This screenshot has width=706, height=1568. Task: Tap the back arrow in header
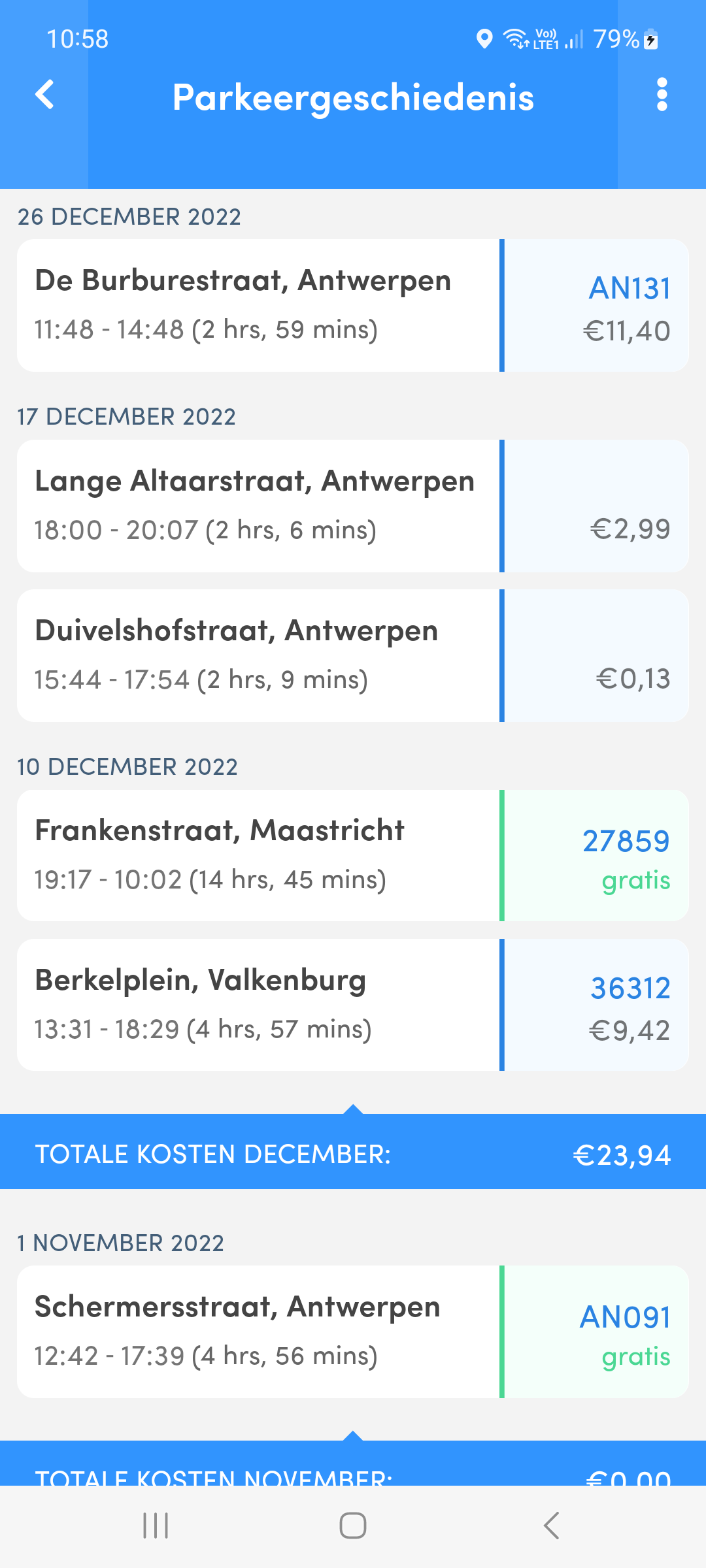click(x=44, y=95)
